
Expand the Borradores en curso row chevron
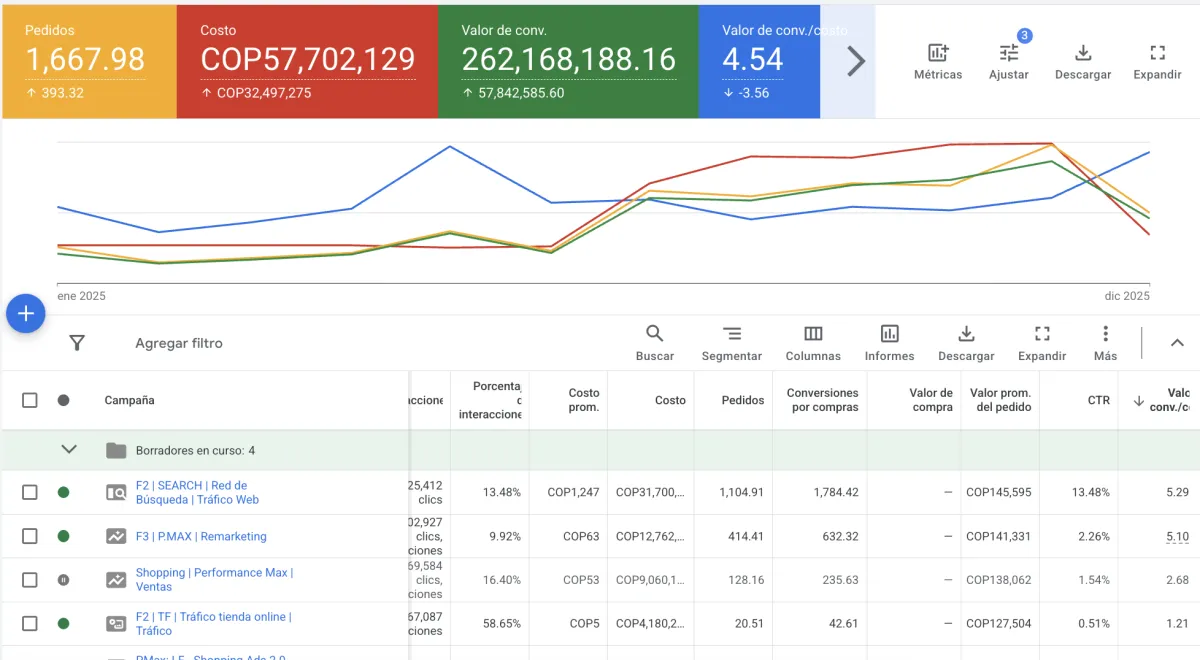point(69,450)
